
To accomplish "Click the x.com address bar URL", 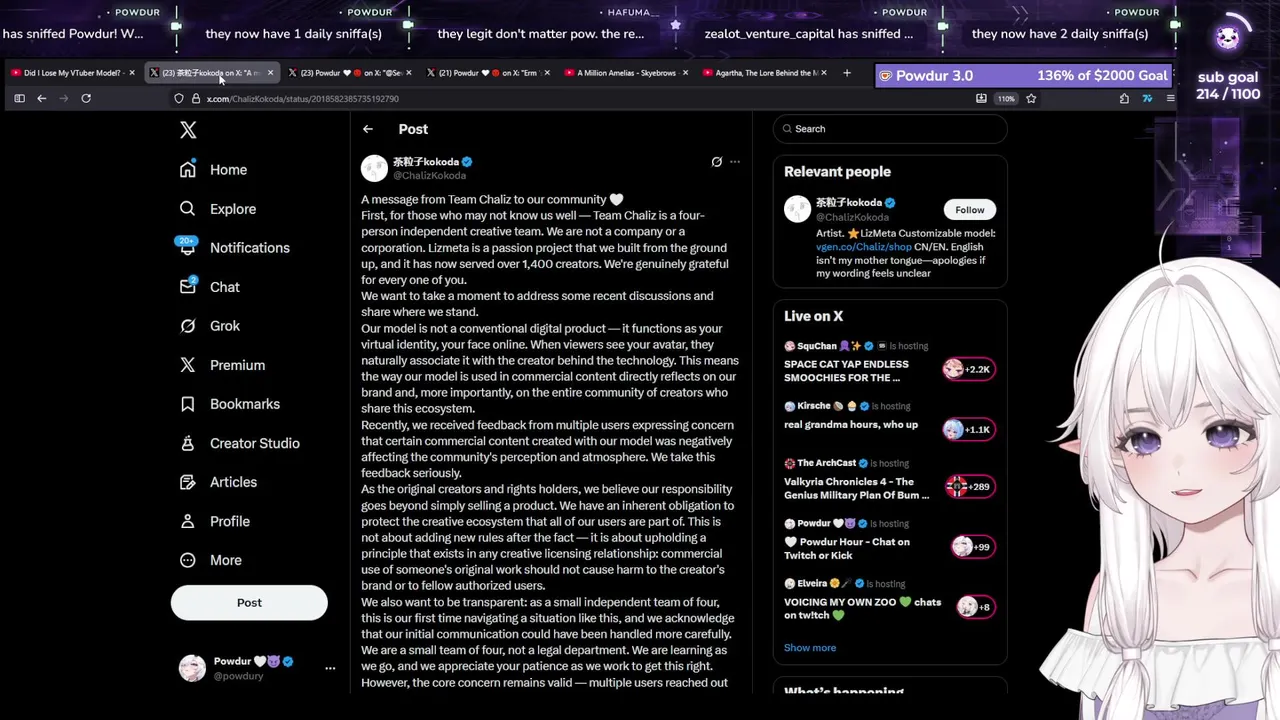I will 303,99.
